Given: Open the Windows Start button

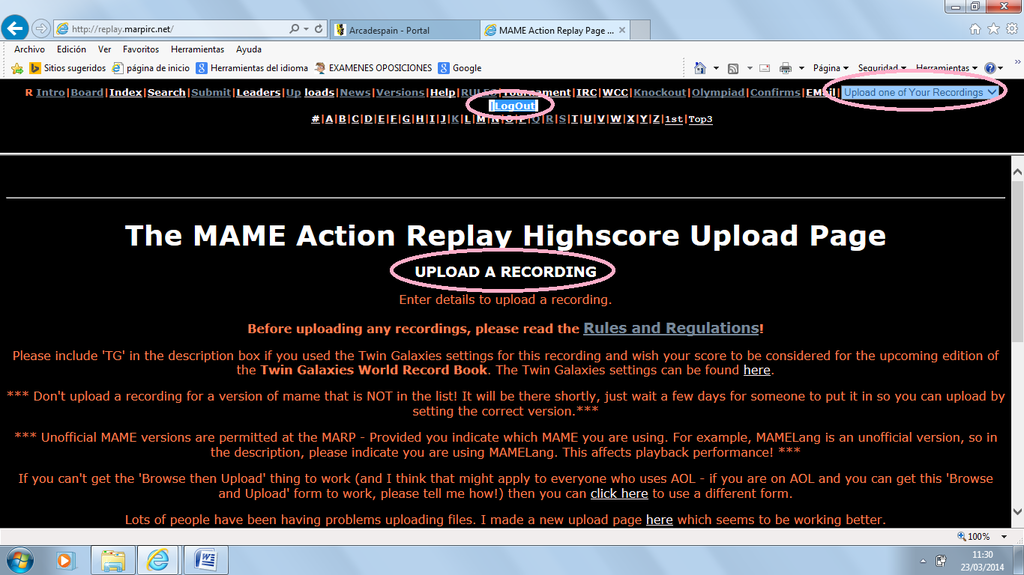Looking at the screenshot, I should coord(20,561).
